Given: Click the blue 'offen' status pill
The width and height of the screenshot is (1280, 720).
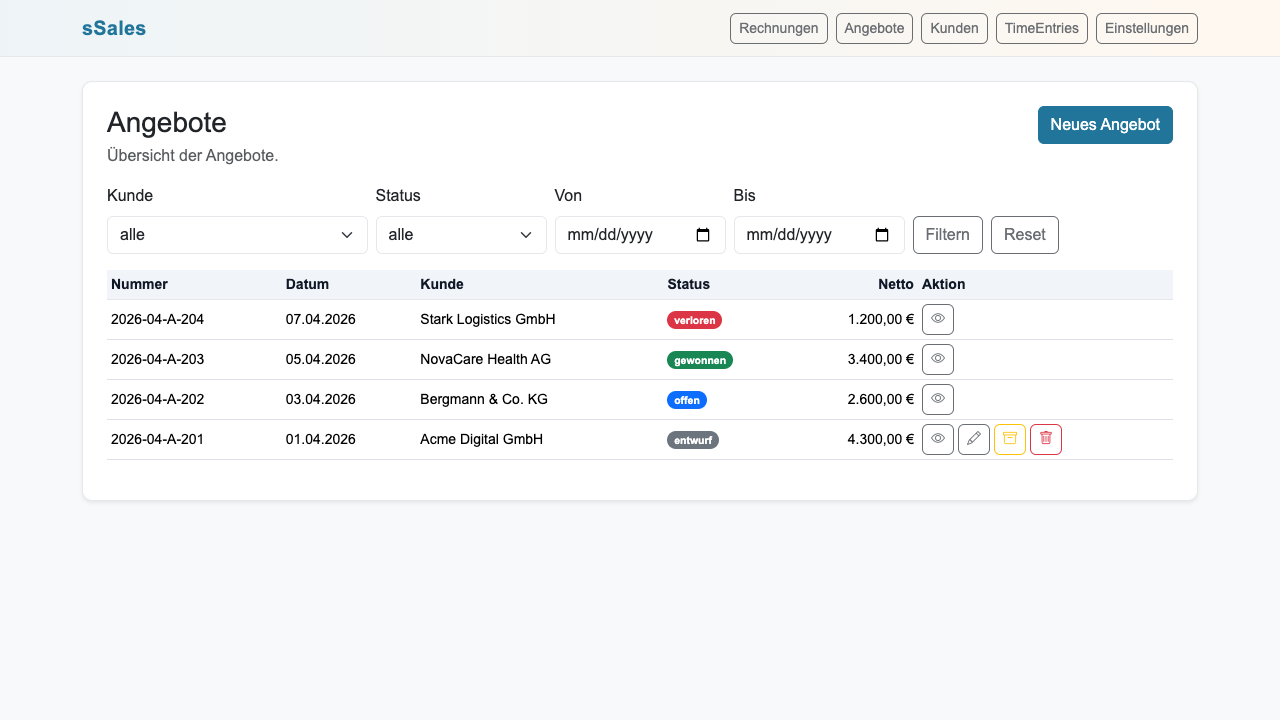Looking at the screenshot, I should point(686,399).
